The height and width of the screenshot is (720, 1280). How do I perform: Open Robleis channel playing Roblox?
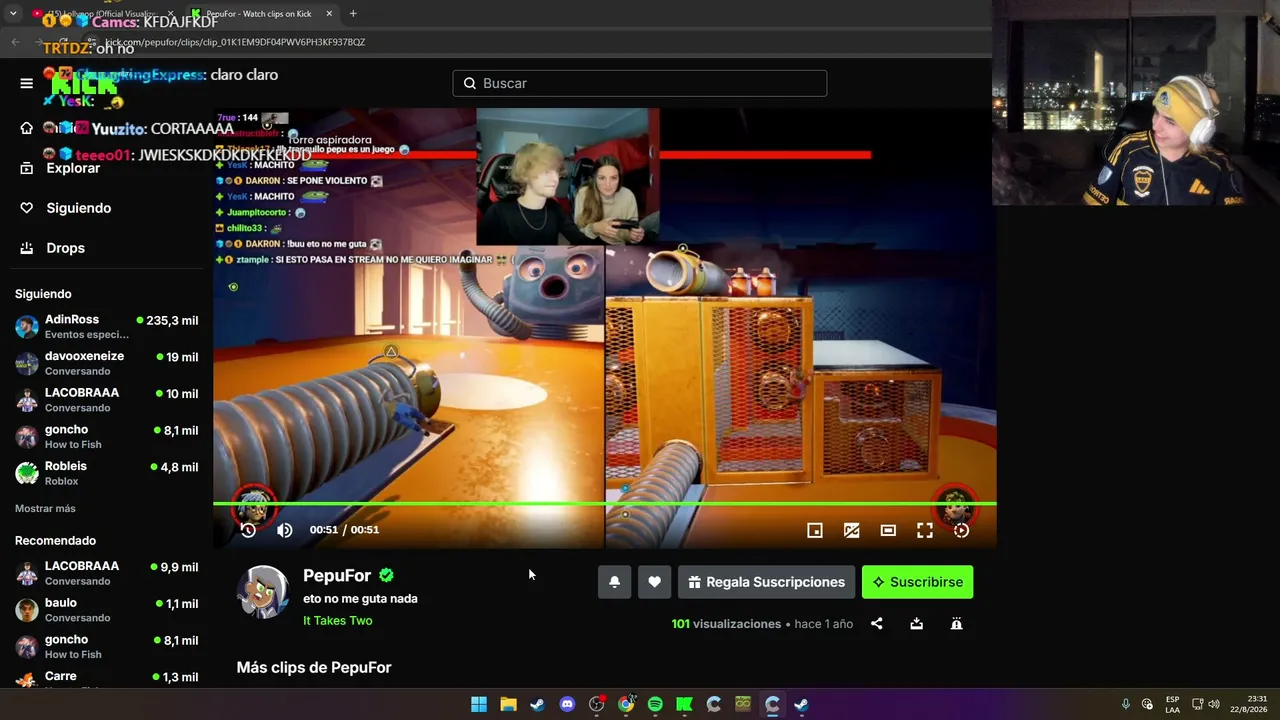click(x=106, y=473)
